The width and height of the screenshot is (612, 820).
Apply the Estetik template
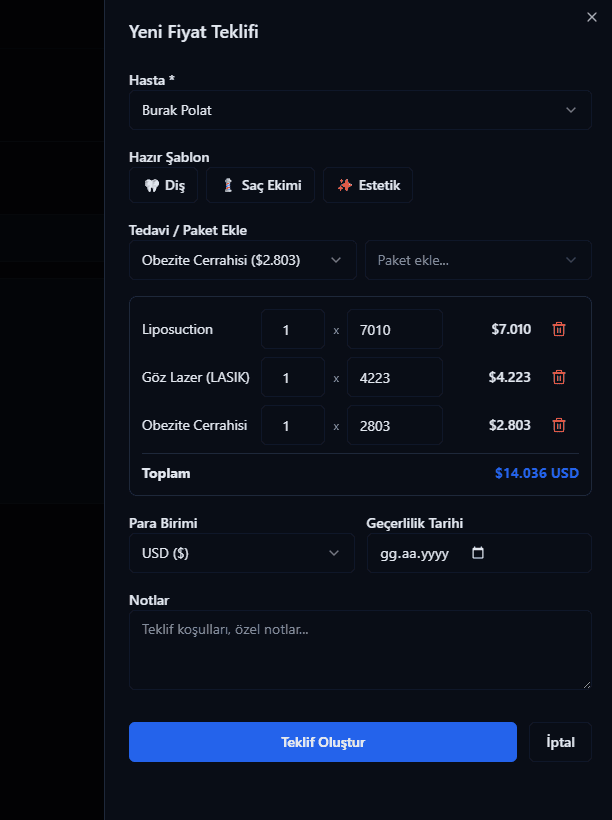click(x=368, y=185)
